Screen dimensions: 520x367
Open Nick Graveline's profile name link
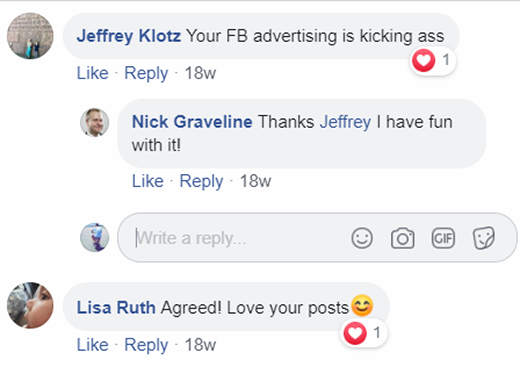[192, 122]
